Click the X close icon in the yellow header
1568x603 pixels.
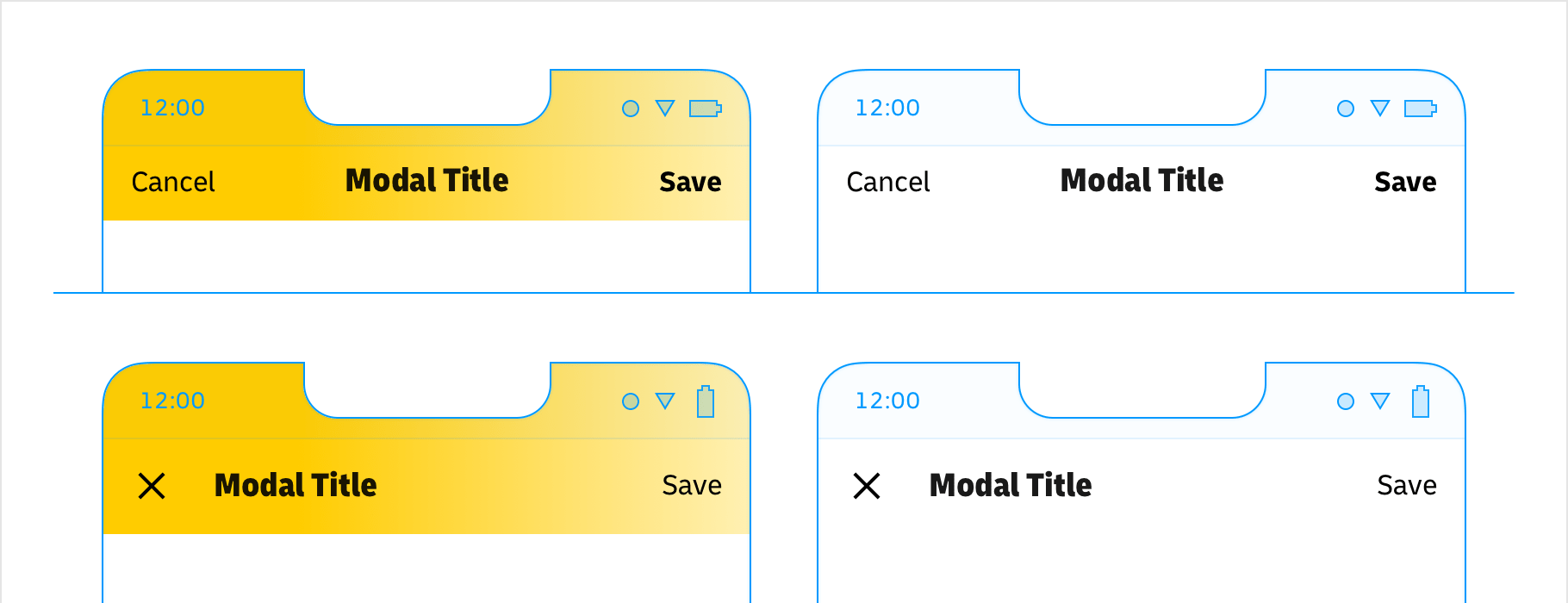(152, 486)
